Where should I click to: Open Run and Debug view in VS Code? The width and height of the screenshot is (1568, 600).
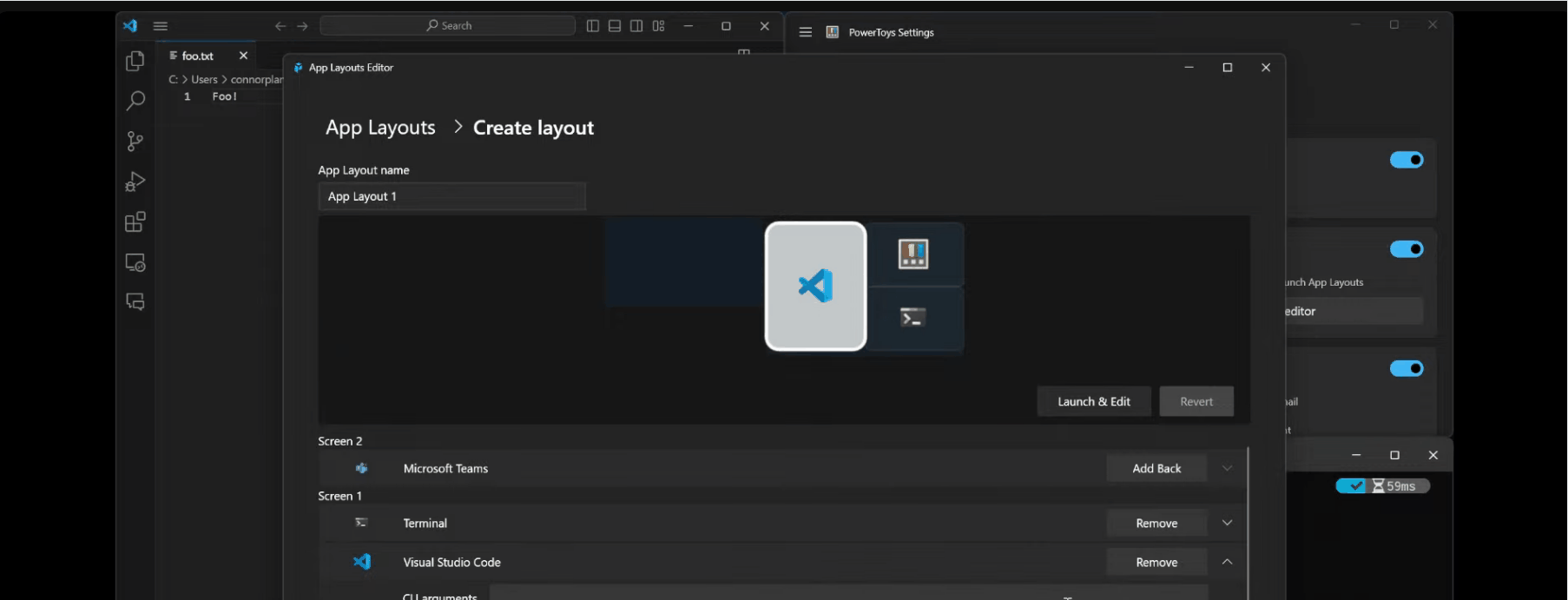(135, 181)
